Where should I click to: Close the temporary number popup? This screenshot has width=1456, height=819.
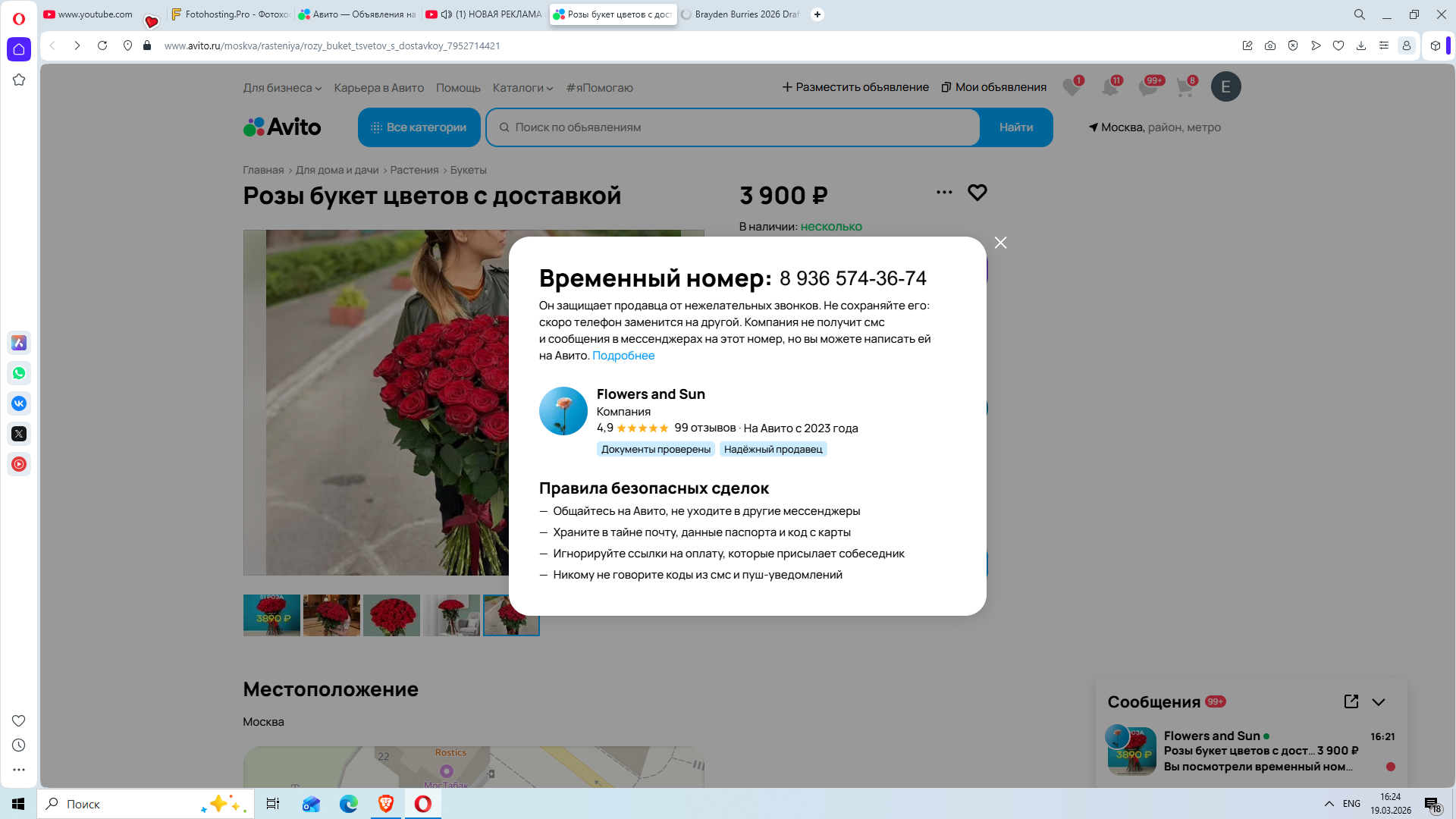tap(1000, 243)
